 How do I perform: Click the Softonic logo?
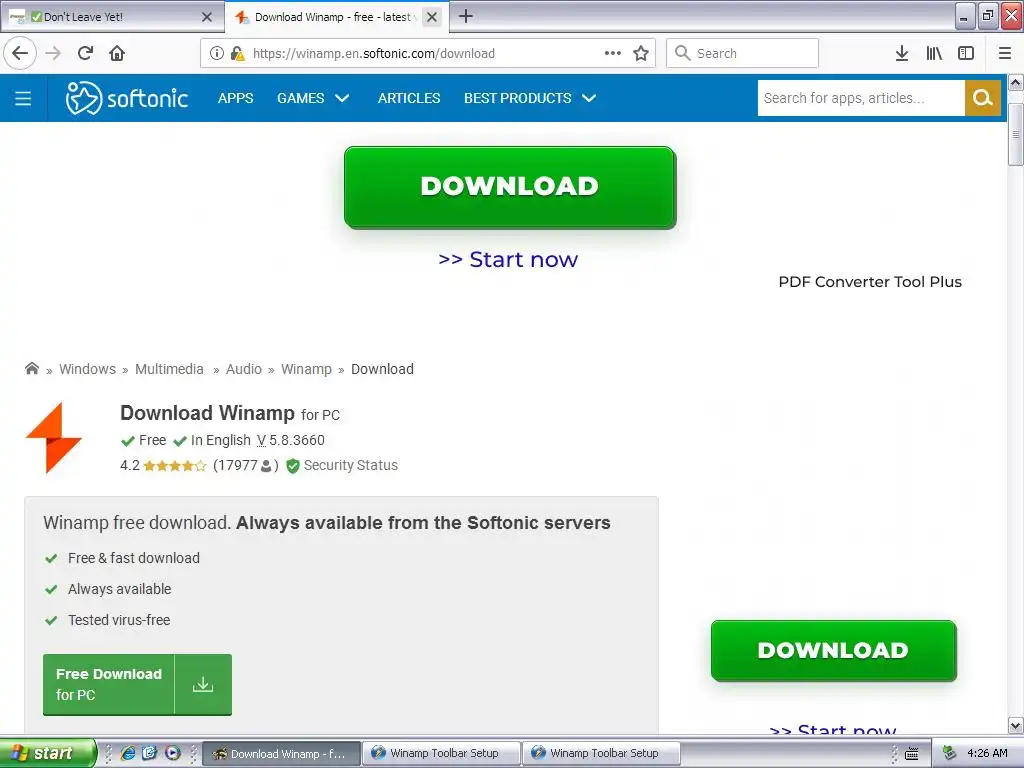[127, 98]
